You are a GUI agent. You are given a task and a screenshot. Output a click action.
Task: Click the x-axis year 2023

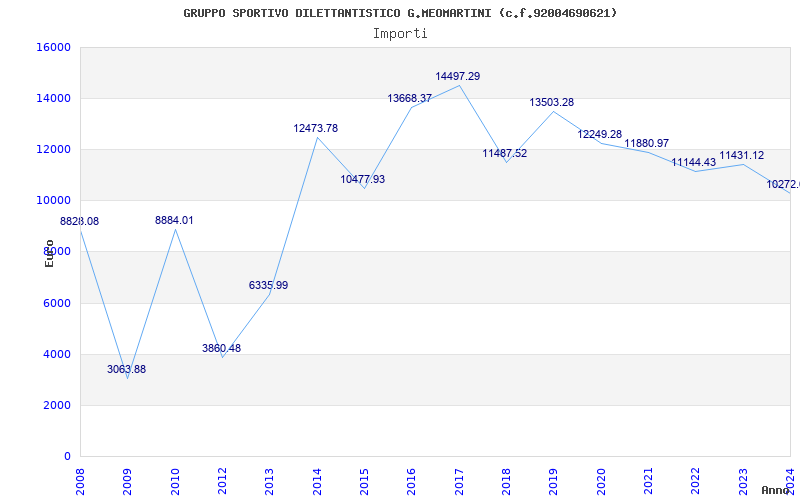[743, 482]
